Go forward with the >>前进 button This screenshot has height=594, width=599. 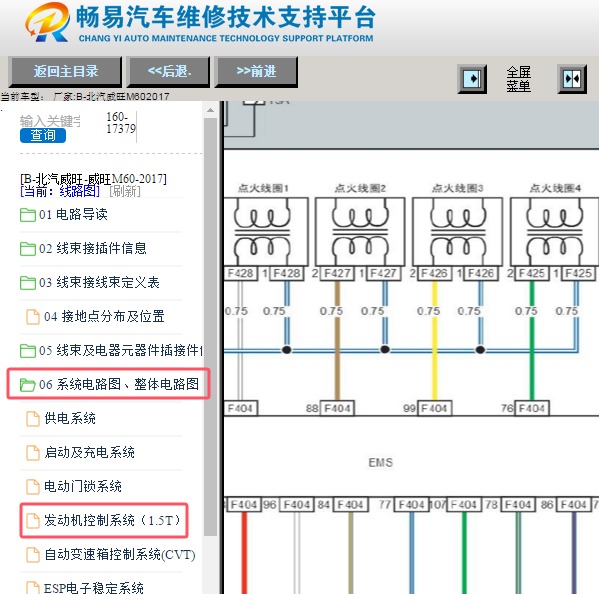coord(256,71)
